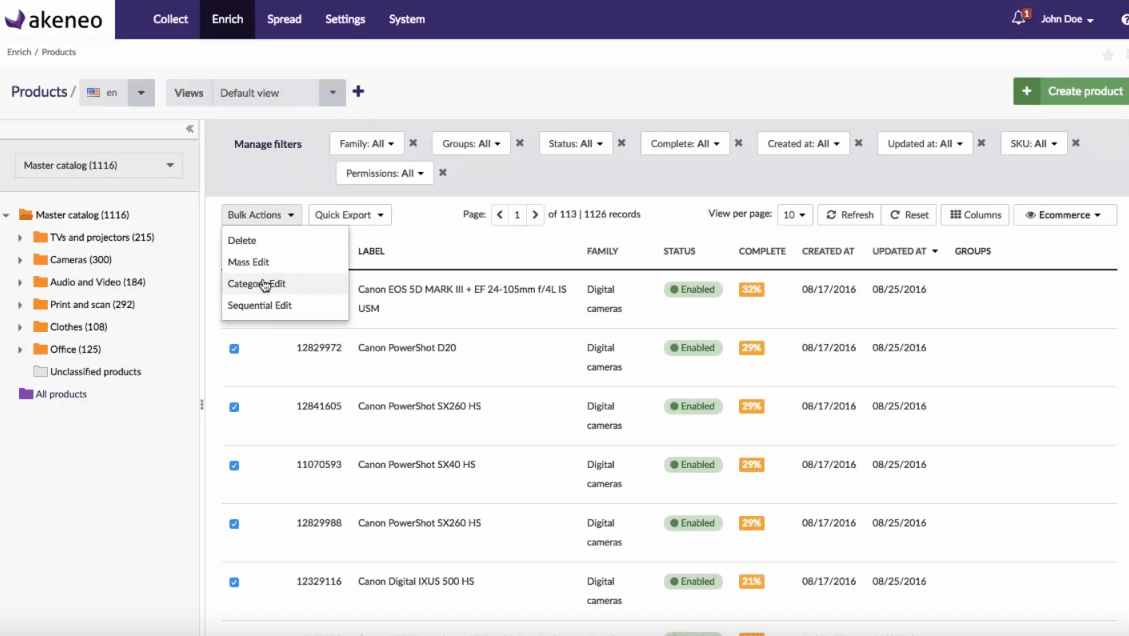Choose Sequential Edit bulk action
This screenshot has height=636, width=1129.
pyautogui.click(x=285, y=305)
